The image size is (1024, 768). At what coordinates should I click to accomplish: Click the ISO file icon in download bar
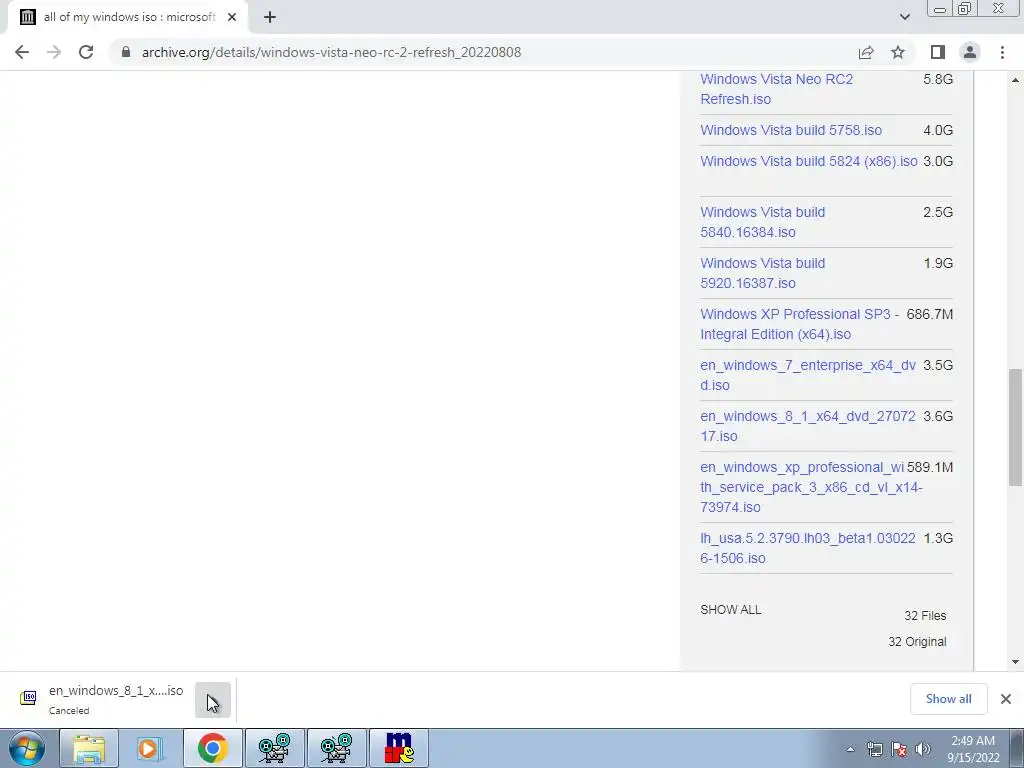pos(28,698)
